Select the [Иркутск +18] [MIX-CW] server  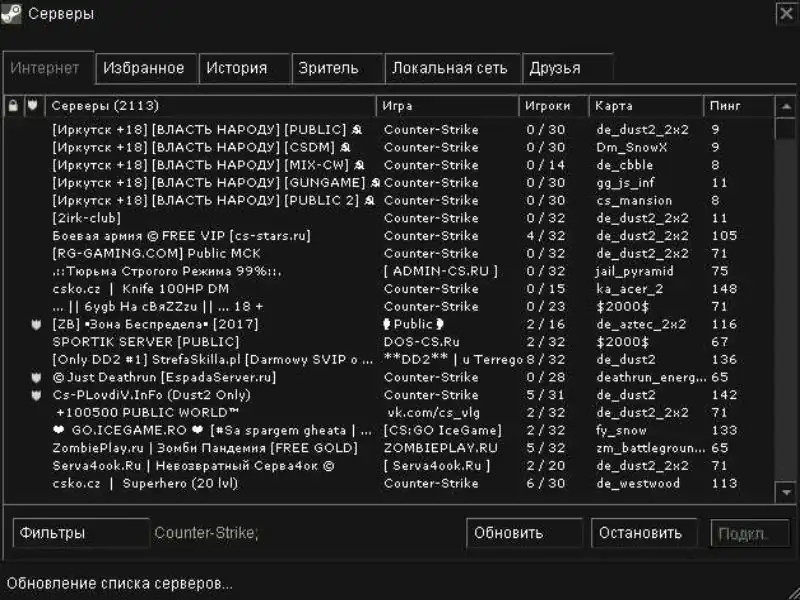pyautogui.click(x=389, y=165)
